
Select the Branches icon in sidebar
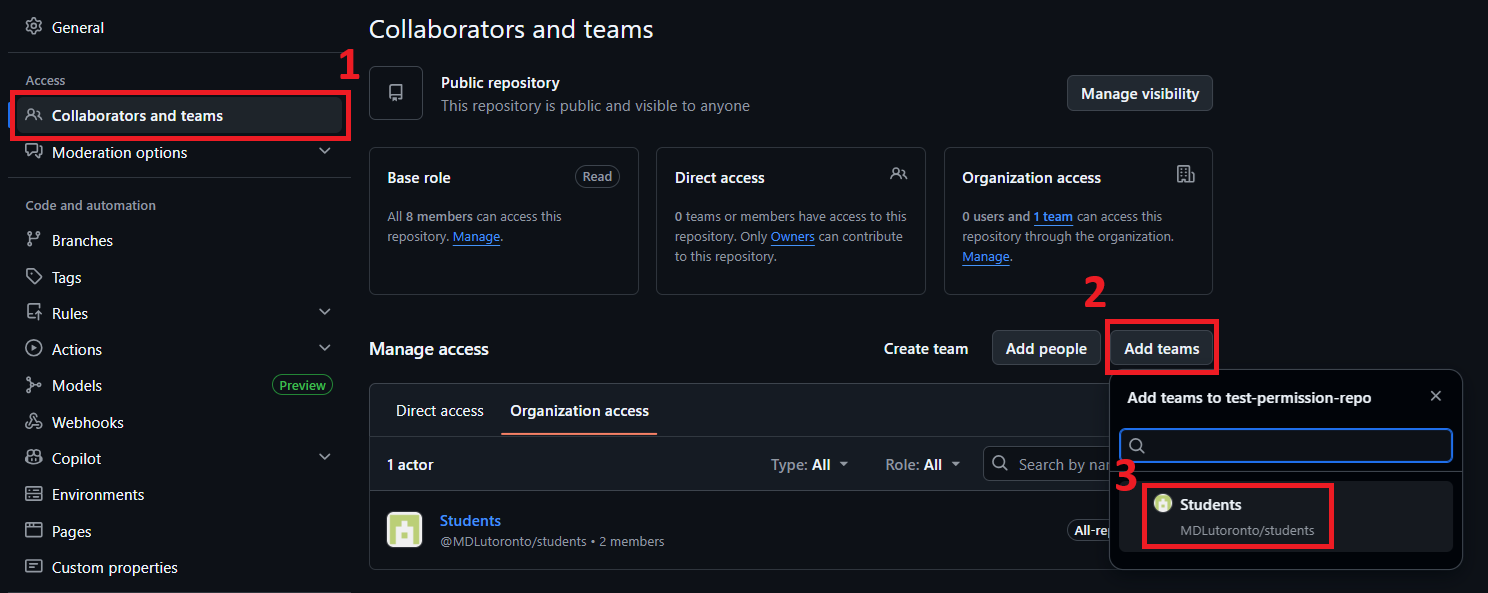pyautogui.click(x=31, y=240)
